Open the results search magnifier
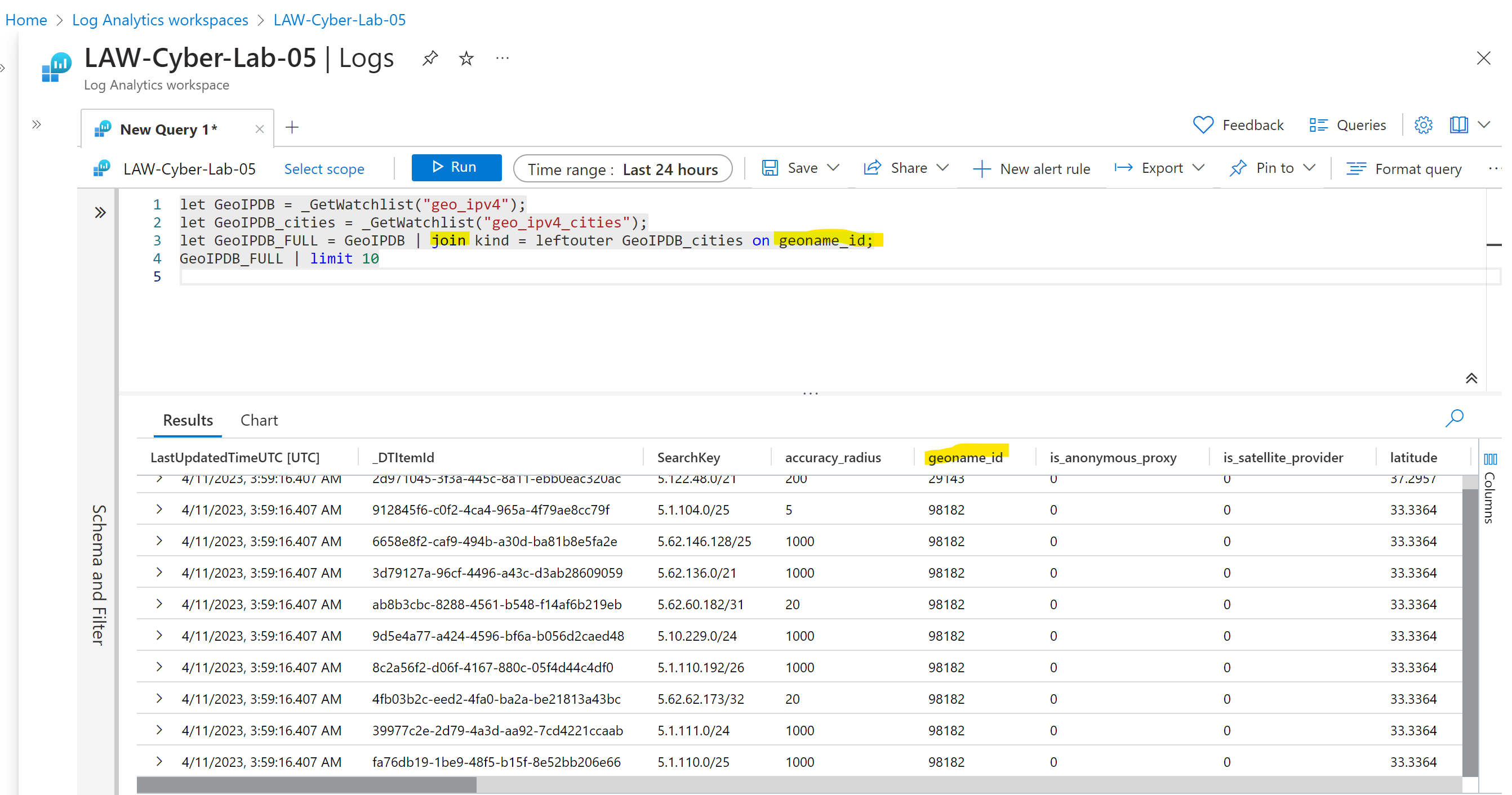The width and height of the screenshot is (1512, 795). (1455, 418)
